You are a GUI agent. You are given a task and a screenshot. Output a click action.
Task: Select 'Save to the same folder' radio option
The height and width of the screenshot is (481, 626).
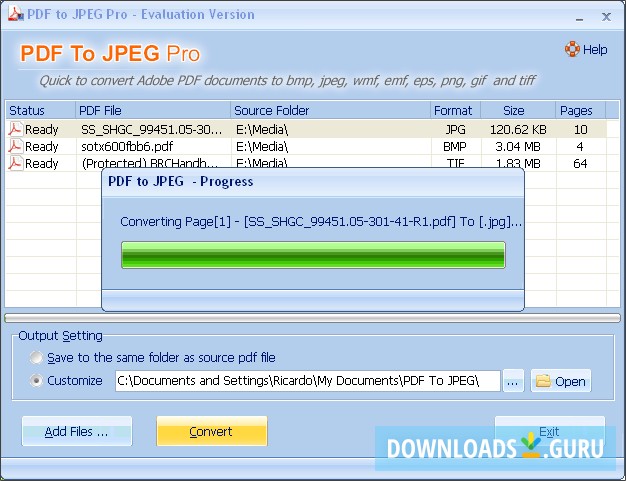coord(36,357)
